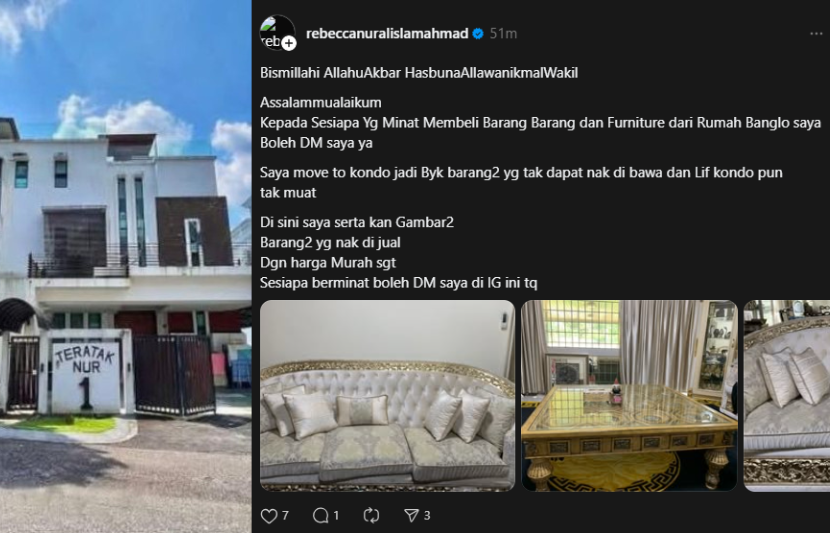830x533 pixels.
Task: Open the partially visible third sofa photo
Action: point(787,396)
